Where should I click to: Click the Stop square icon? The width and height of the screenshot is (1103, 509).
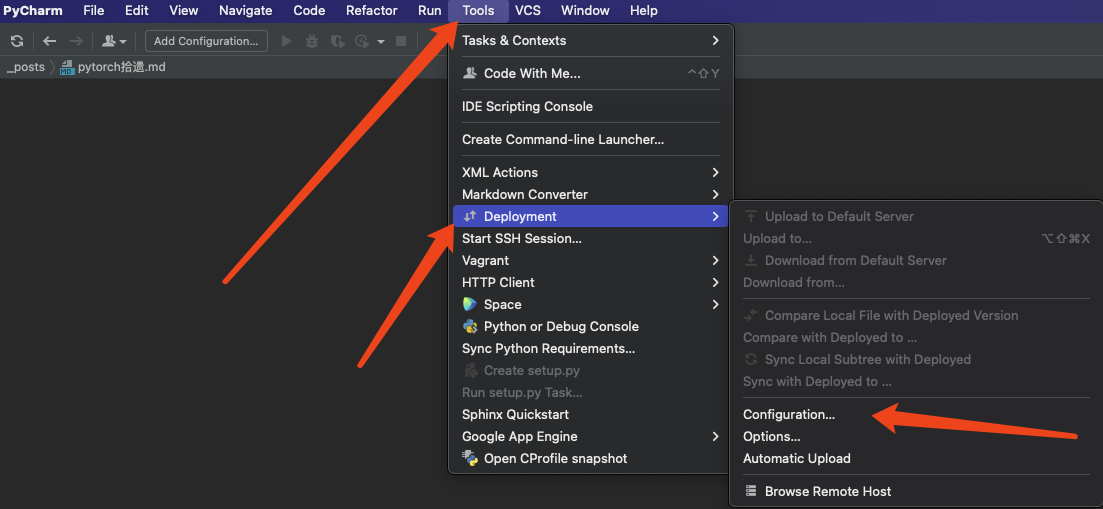(x=401, y=41)
